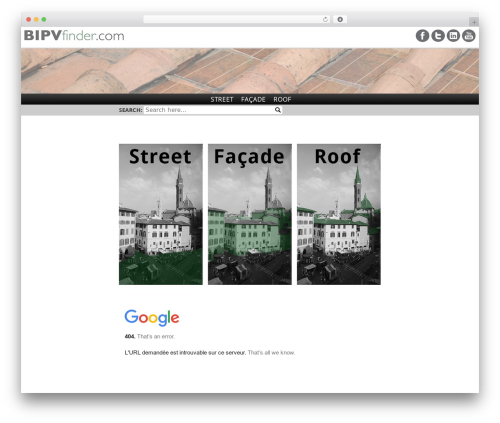500x423 pixels.
Task: Go to STREET in navigation bar
Action: pyautogui.click(x=222, y=99)
